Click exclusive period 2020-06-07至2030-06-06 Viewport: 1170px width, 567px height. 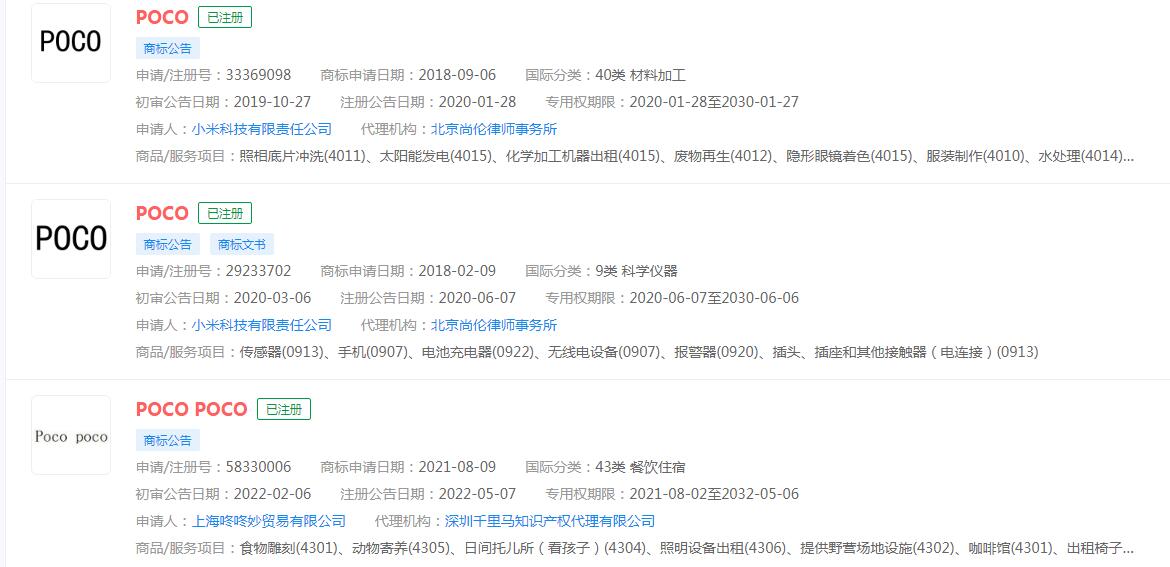coord(714,298)
